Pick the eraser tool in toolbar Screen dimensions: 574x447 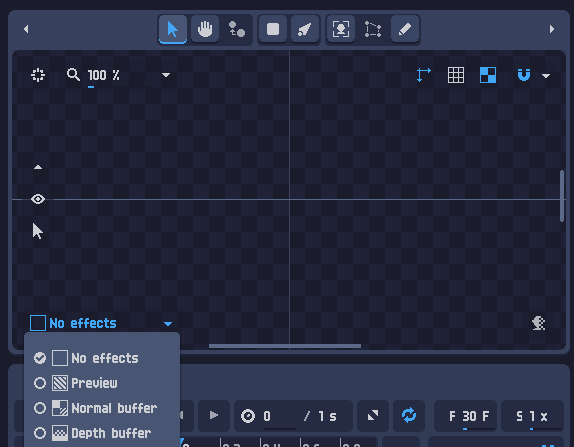(405, 29)
